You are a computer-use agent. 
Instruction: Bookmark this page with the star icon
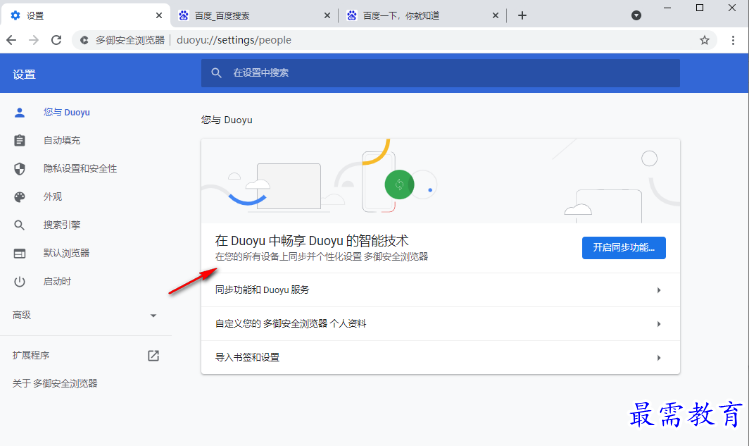tap(704, 40)
